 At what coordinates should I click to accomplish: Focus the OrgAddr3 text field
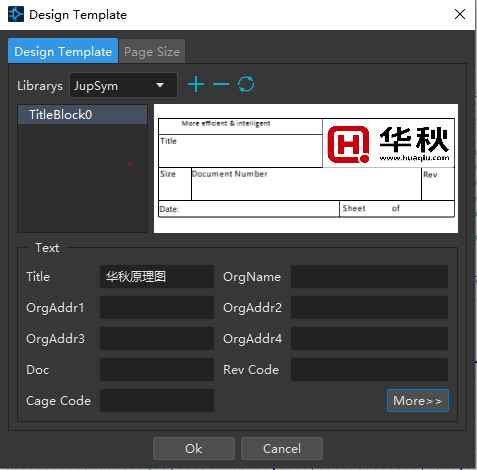pyautogui.click(x=157, y=338)
